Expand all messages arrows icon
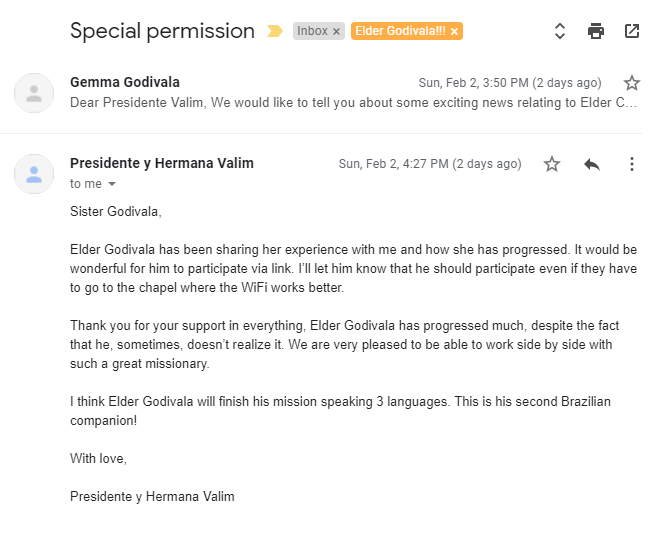 tap(560, 31)
